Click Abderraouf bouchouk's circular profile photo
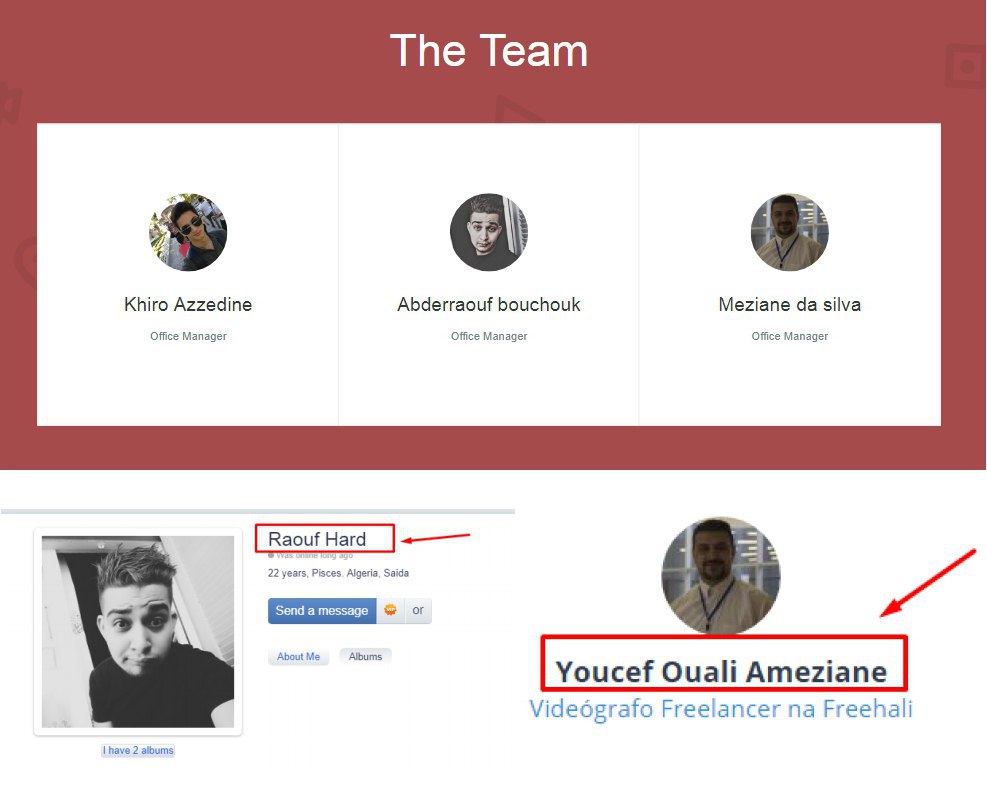 point(489,232)
